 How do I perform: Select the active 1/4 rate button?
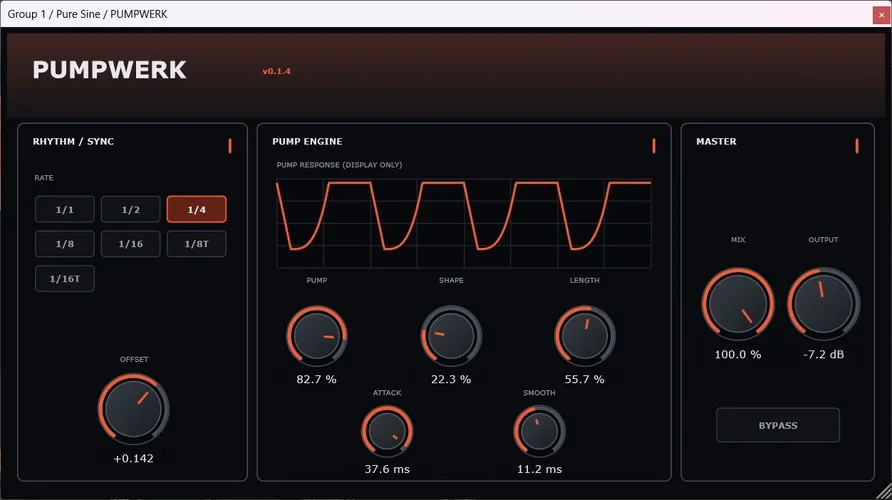196,209
